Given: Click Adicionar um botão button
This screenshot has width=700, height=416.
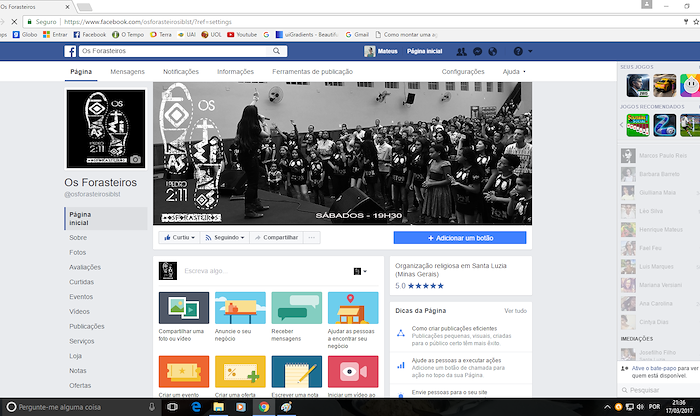Looking at the screenshot, I should (x=460, y=238).
